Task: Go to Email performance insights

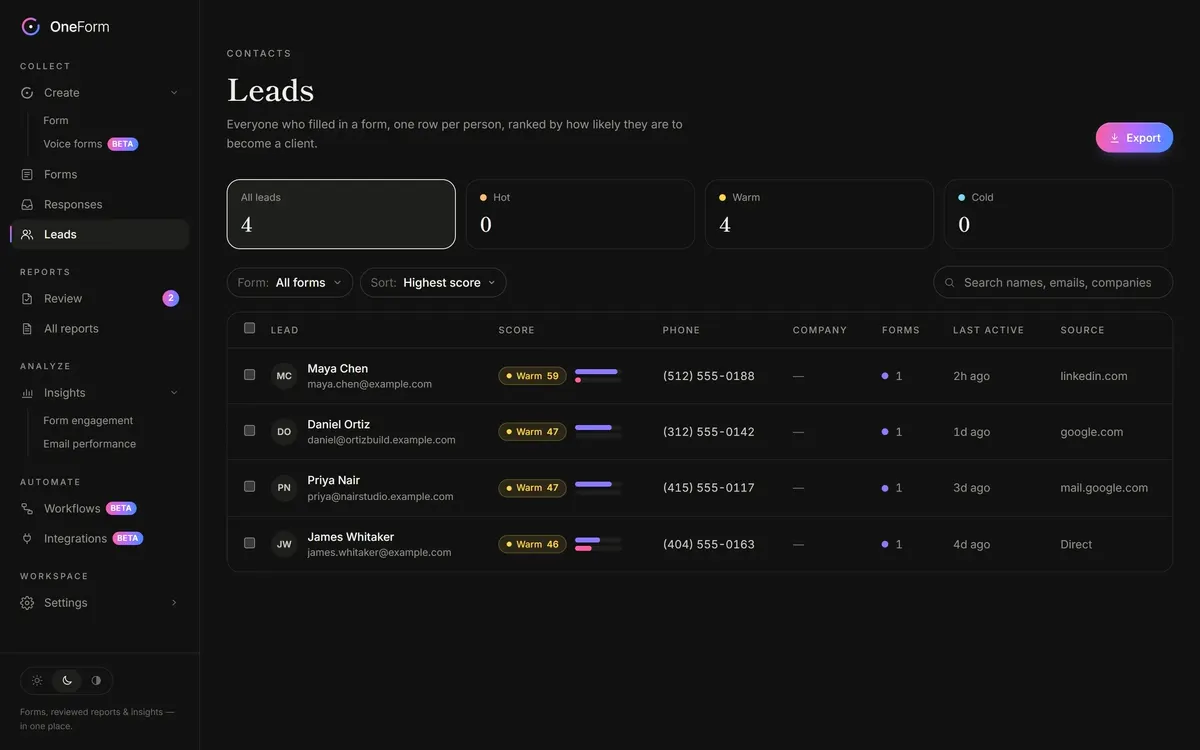Action: pyautogui.click(x=89, y=444)
